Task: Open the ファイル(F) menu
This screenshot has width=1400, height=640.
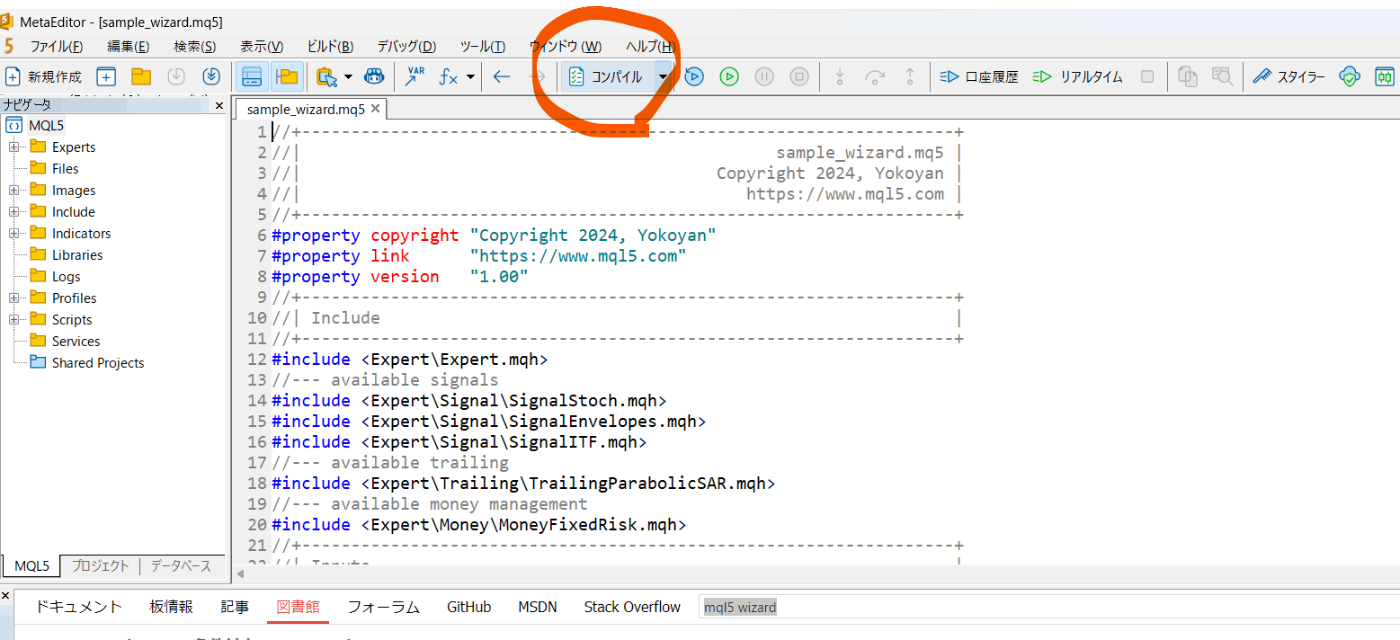Action: 56,46
